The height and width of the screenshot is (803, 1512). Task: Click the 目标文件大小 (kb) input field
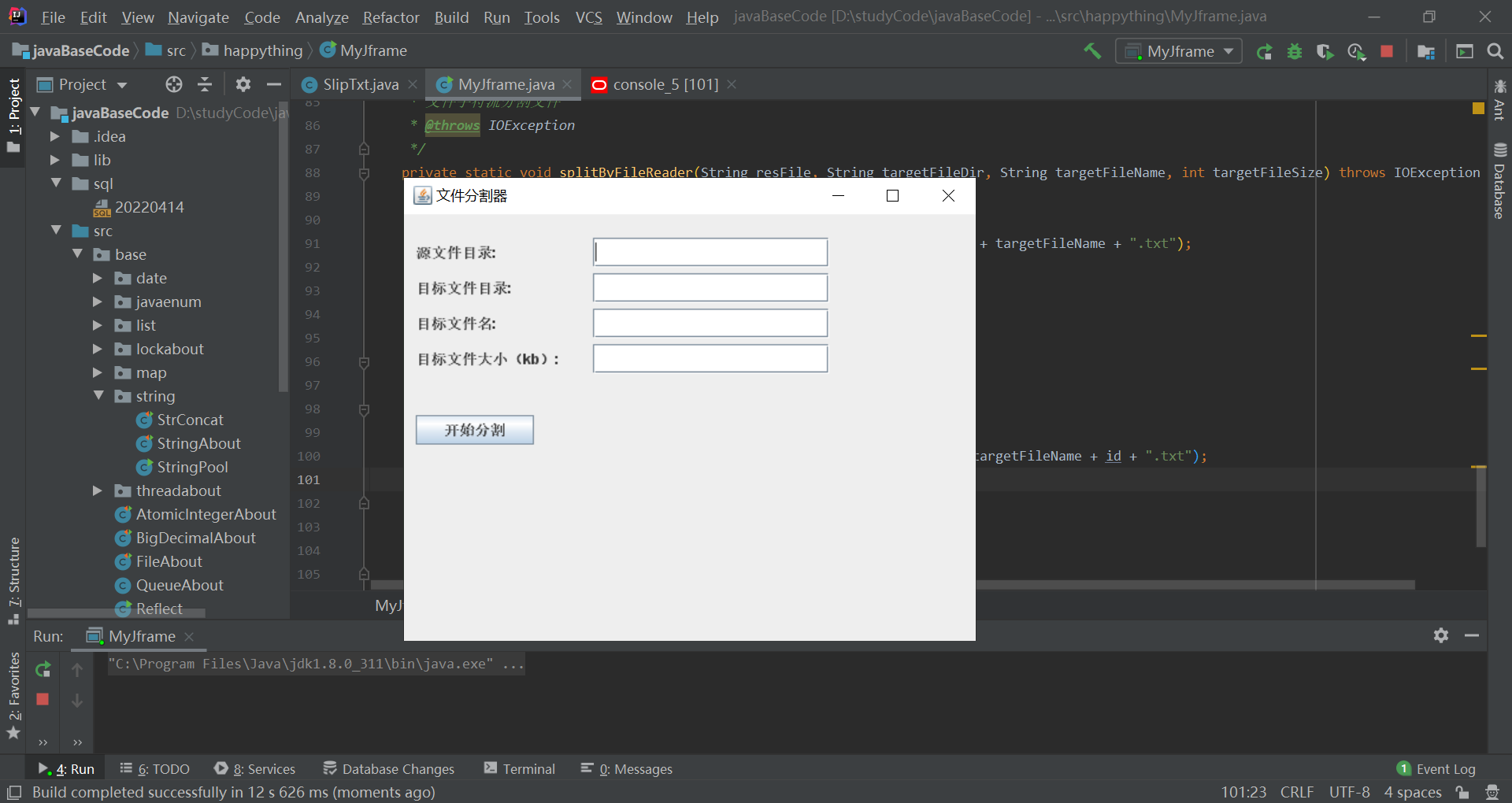pos(710,358)
